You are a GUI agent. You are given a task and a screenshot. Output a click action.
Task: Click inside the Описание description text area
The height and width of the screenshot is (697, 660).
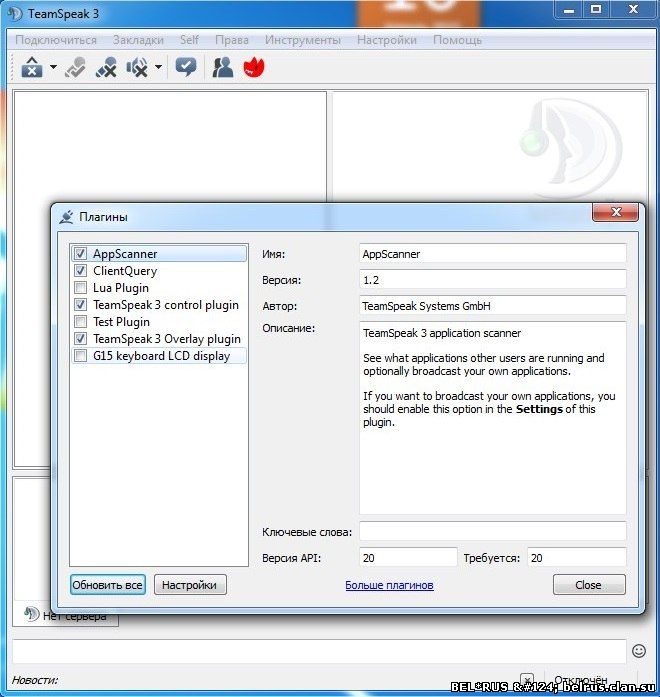pos(492,418)
